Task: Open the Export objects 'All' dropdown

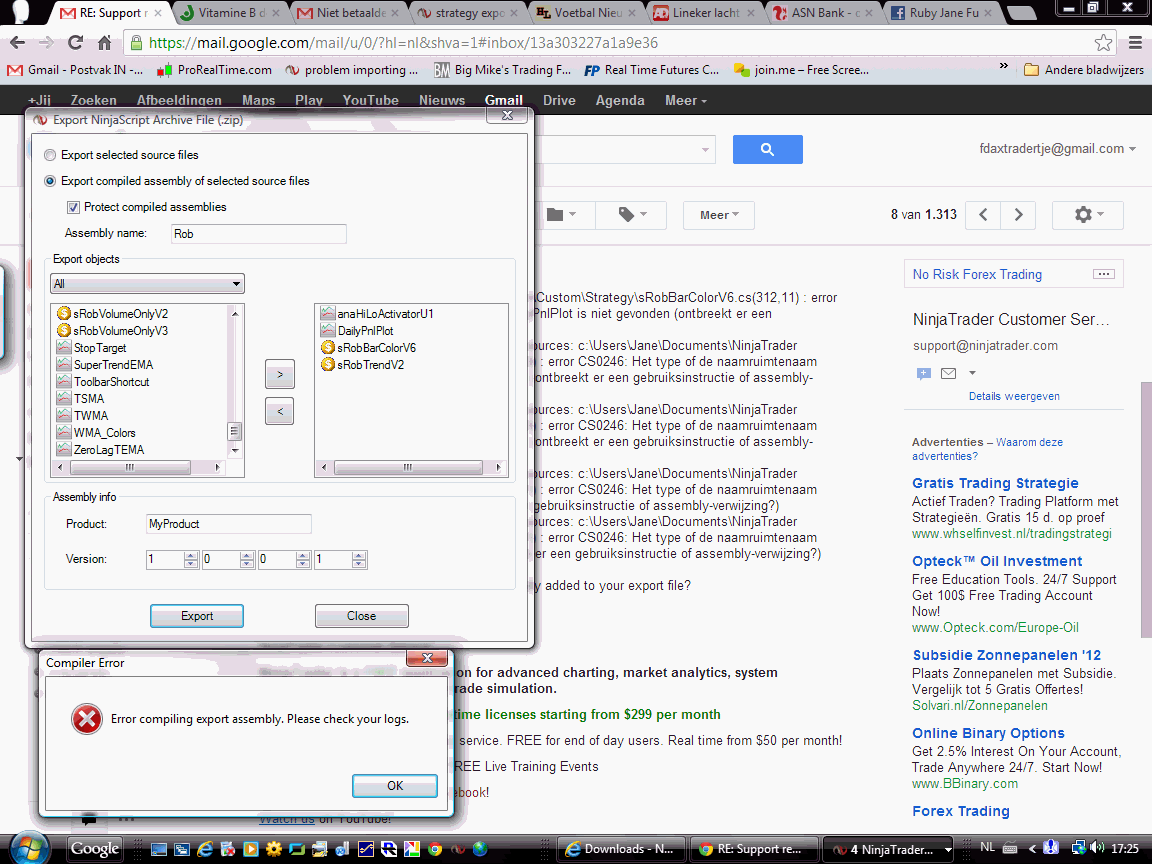Action: pos(147,284)
